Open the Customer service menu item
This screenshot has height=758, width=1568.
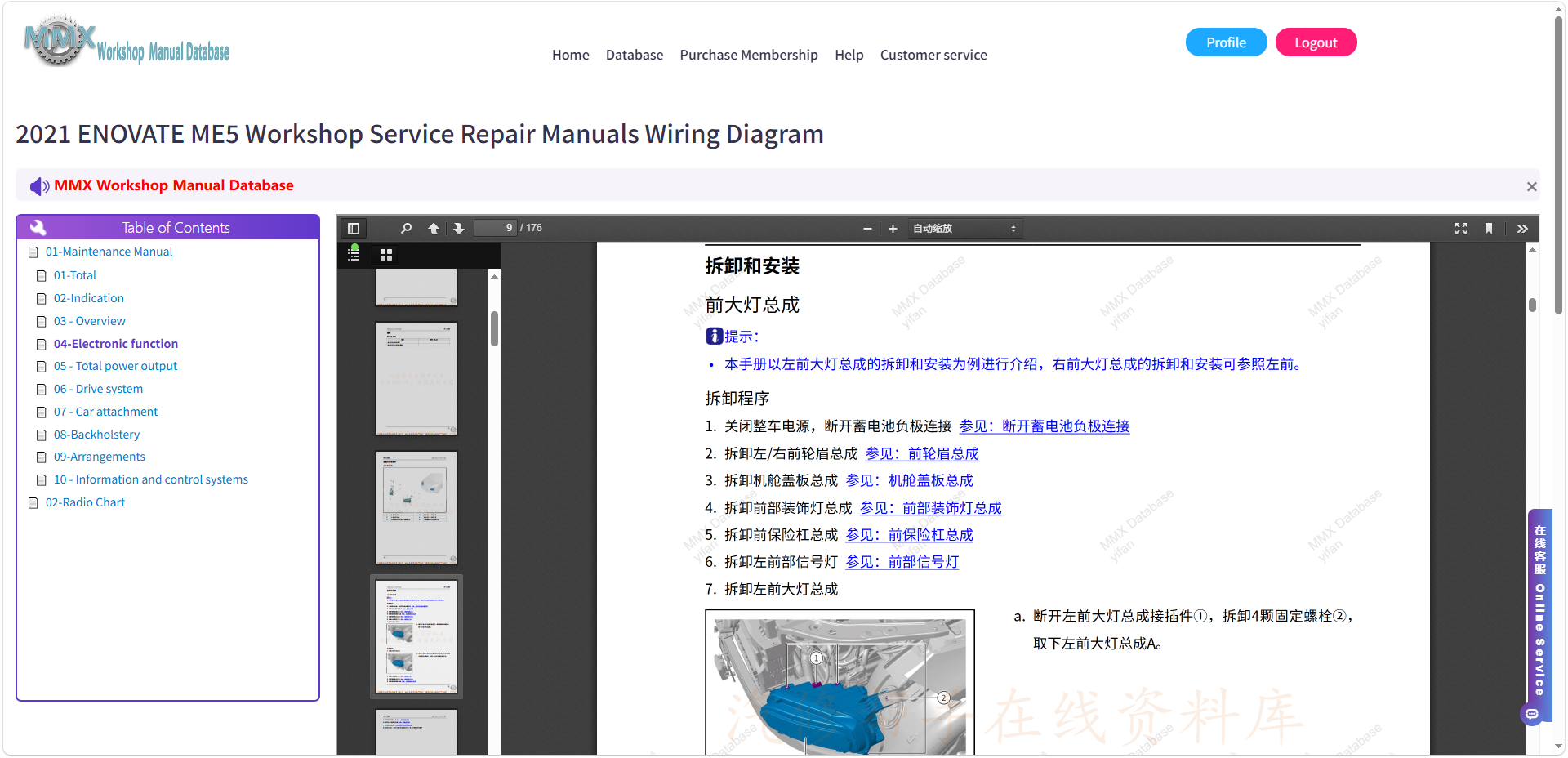933,55
